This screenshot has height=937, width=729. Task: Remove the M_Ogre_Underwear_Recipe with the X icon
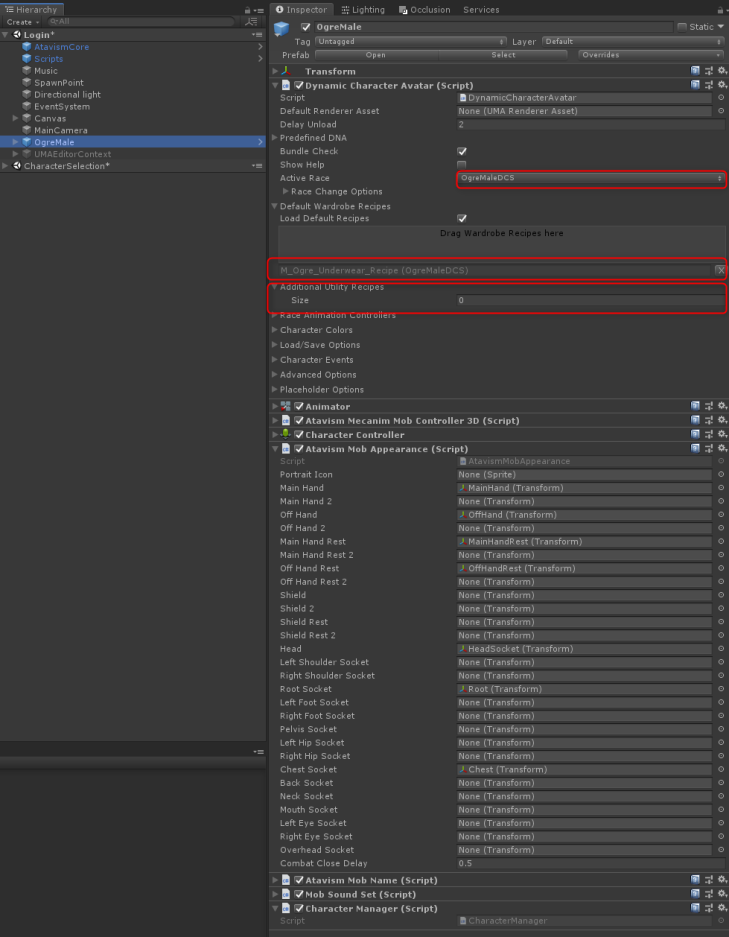point(720,270)
